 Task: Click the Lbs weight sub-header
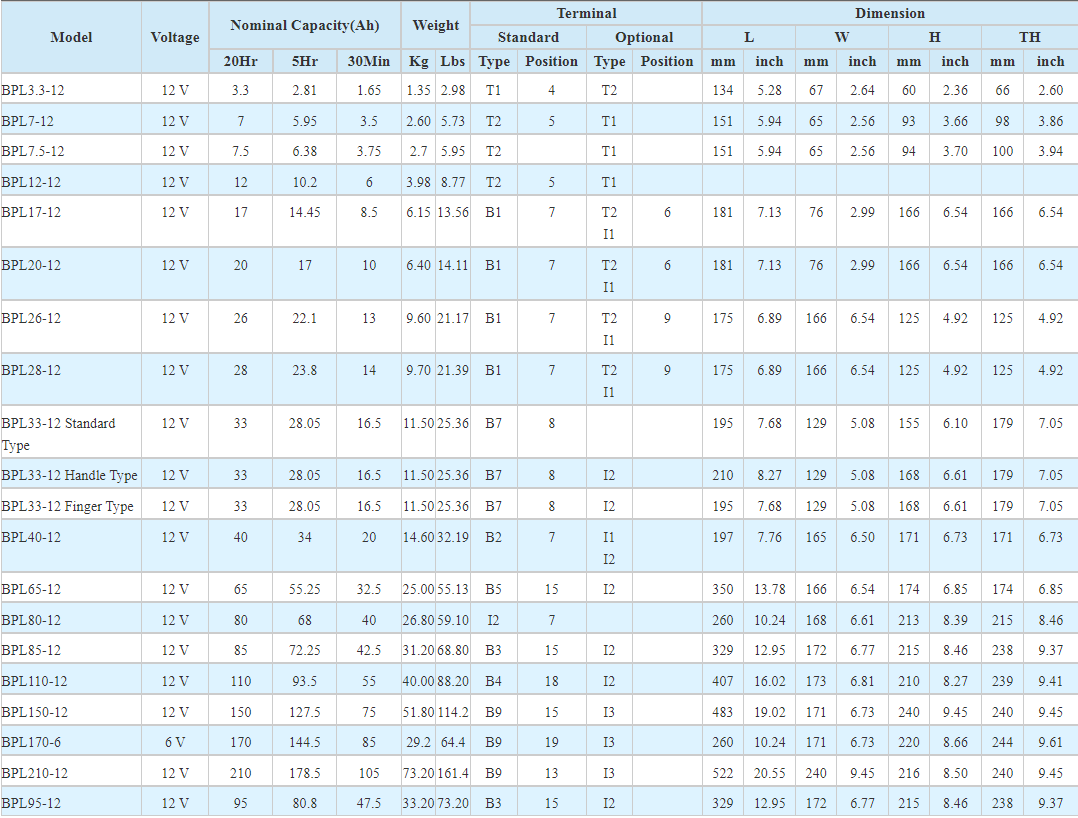[x=453, y=61]
